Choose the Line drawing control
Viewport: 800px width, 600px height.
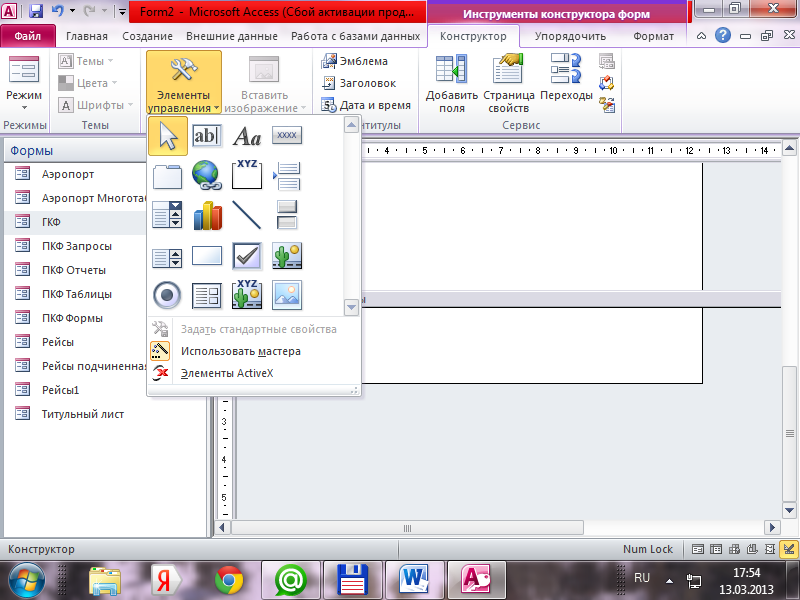click(x=246, y=214)
